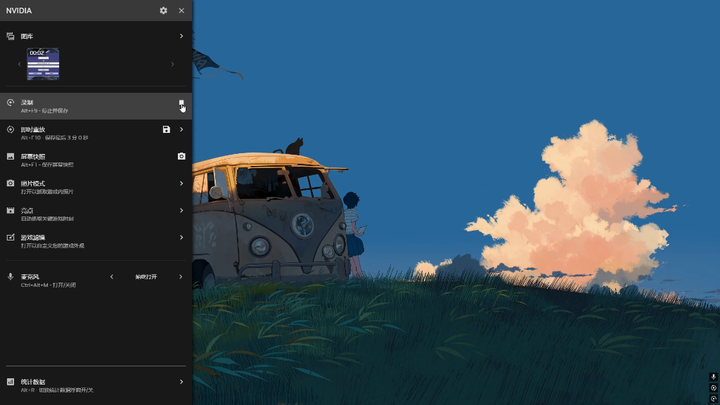Select the 录制 recording row label
Screen dimensions: 720x405
click(x=27, y=102)
